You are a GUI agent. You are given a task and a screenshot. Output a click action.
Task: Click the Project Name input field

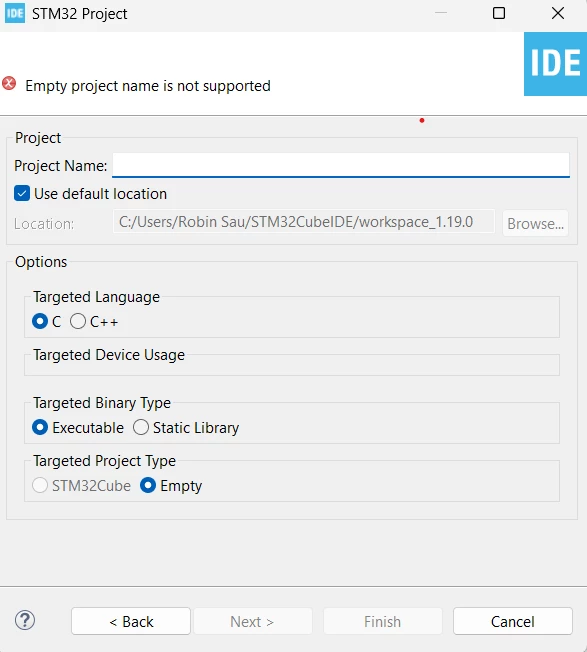click(x=341, y=165)
